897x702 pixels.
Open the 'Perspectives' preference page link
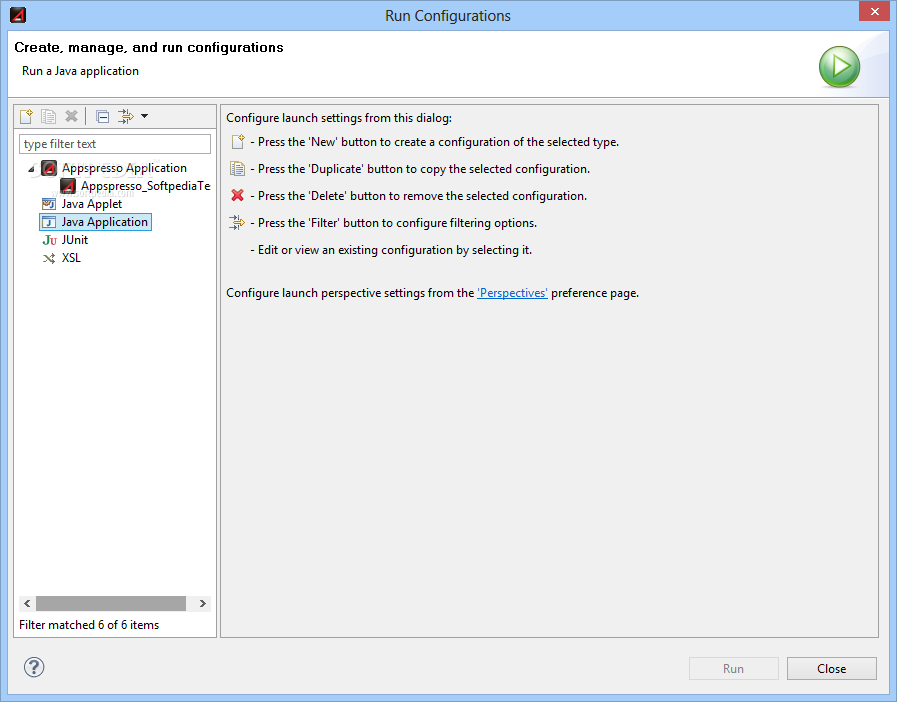[x=512, y=293]
